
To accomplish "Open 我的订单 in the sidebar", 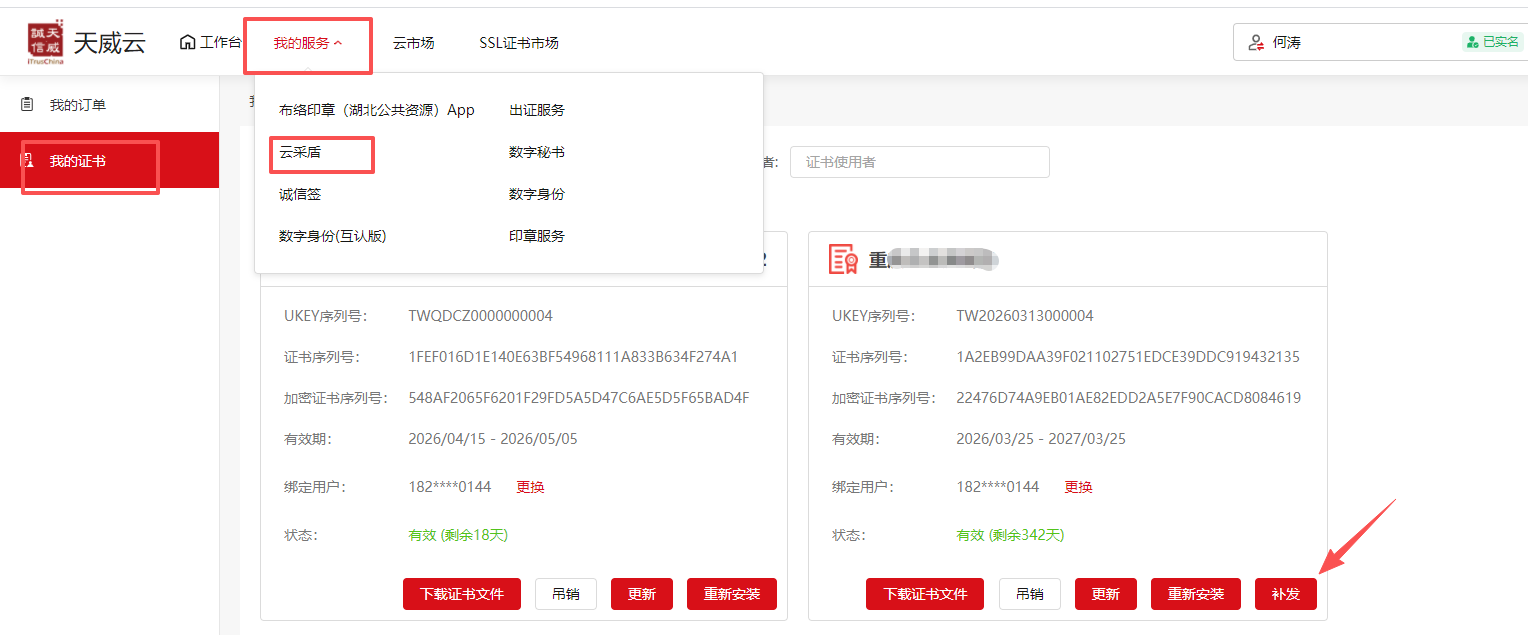I will coord(109,104).
